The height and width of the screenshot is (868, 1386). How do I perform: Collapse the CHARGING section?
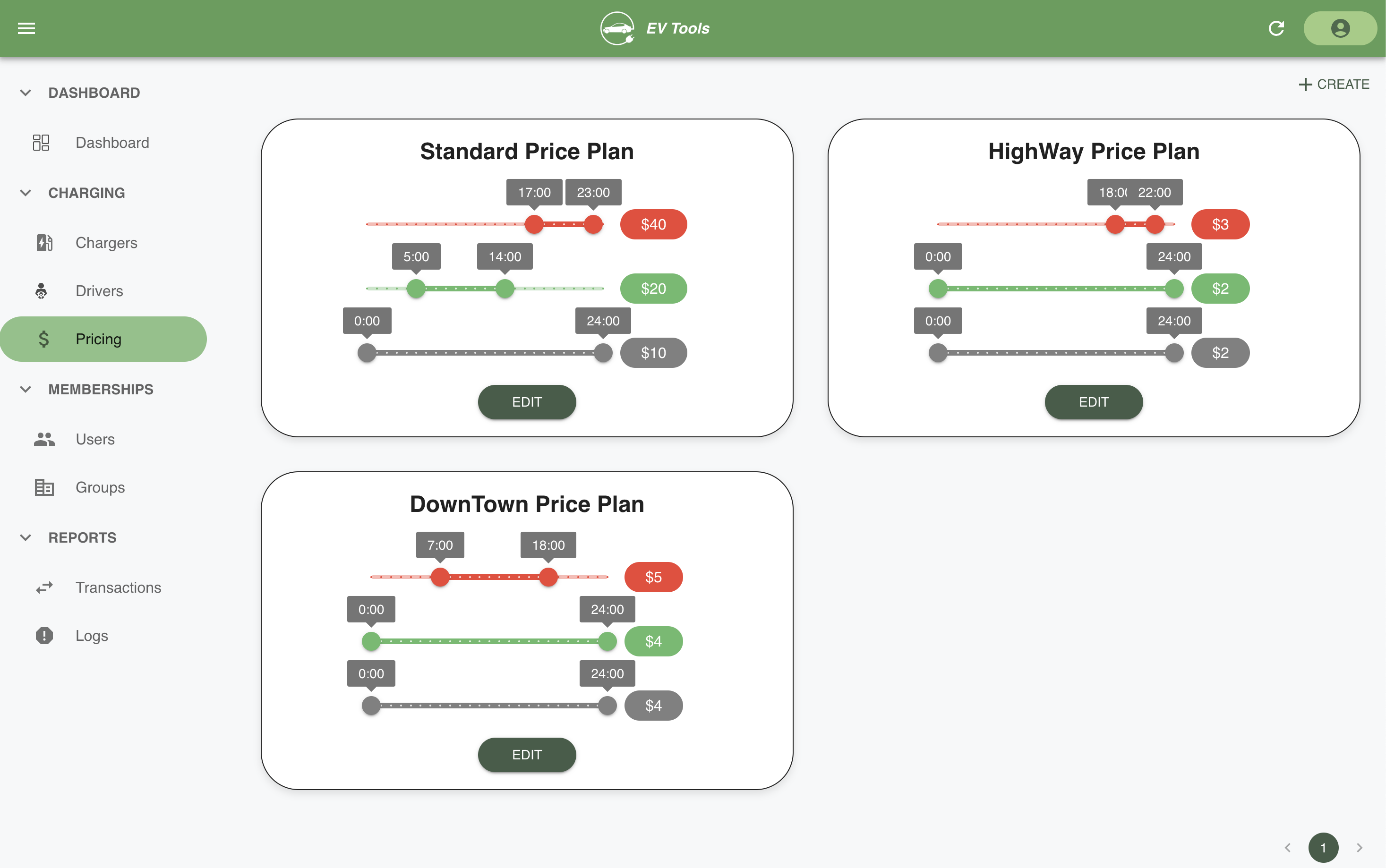click(x=25, y=193)
